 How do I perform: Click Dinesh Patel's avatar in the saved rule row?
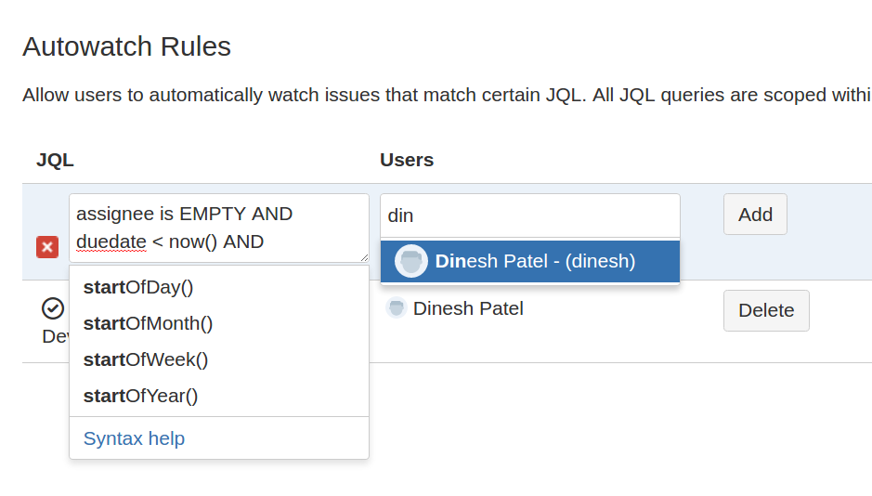tap(396, 308)
